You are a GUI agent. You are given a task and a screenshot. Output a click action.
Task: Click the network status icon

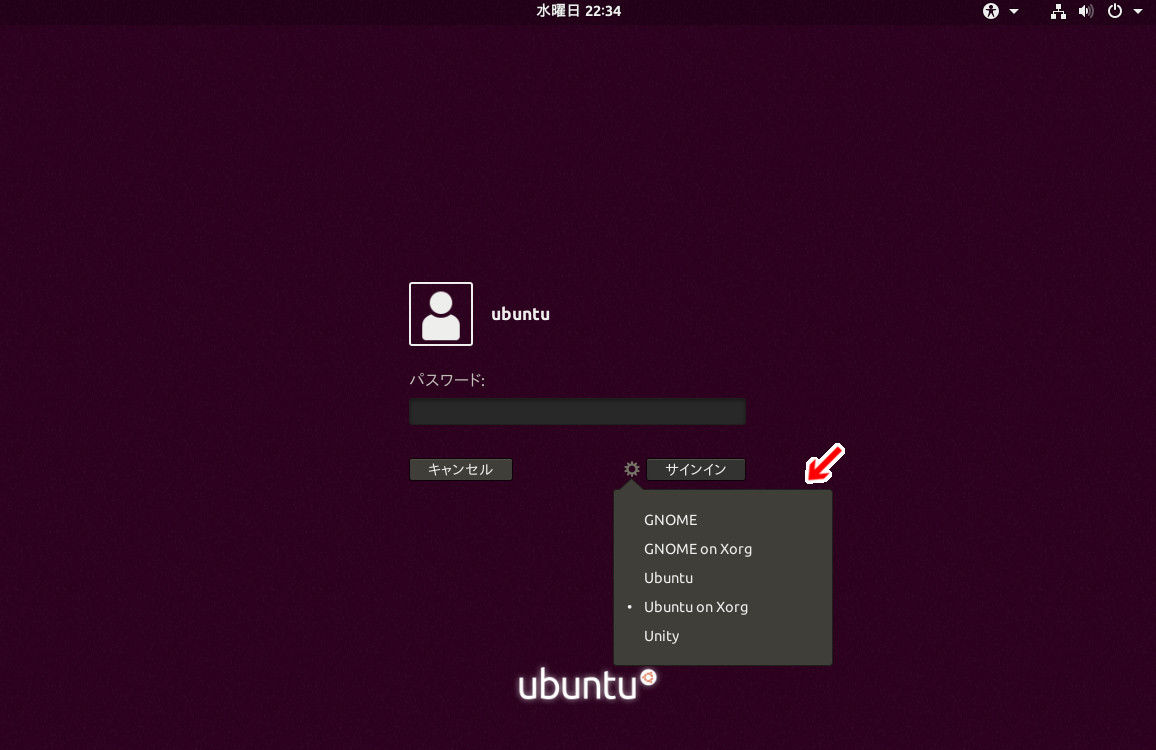click(x=1057, y=11)
